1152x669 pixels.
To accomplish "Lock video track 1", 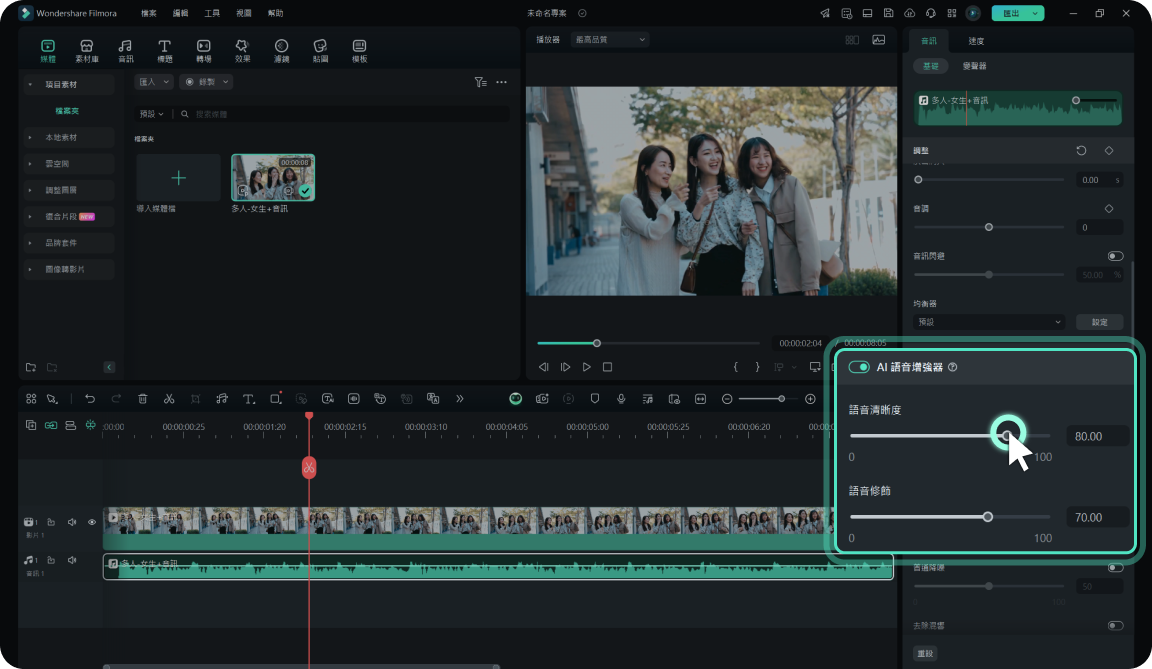I will click(51, 522).
